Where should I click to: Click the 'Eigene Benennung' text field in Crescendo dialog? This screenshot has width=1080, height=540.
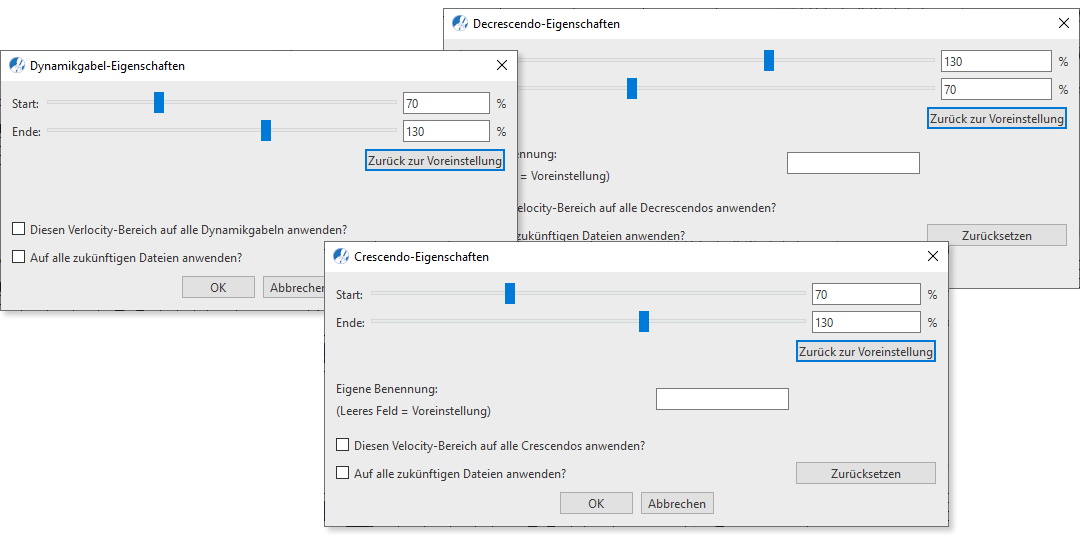(x=722, y=399)
